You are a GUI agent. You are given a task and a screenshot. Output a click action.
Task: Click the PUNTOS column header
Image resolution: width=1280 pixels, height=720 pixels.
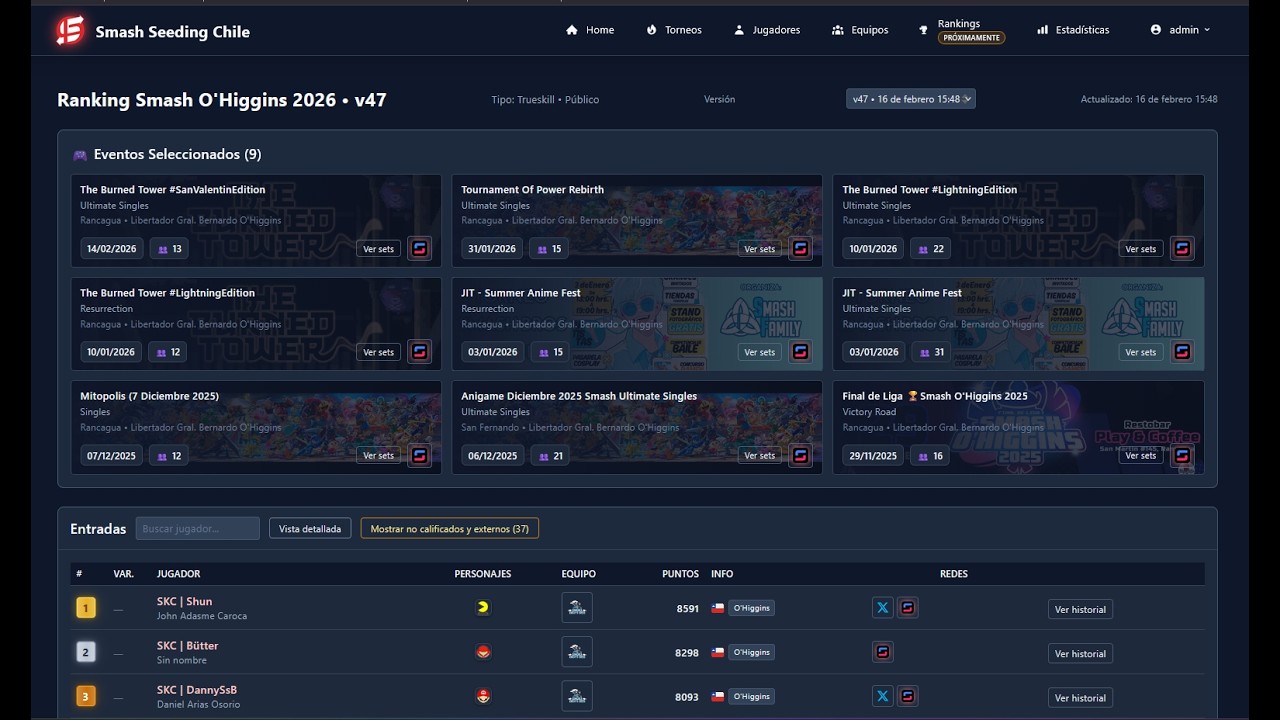[x=680, y=574]
